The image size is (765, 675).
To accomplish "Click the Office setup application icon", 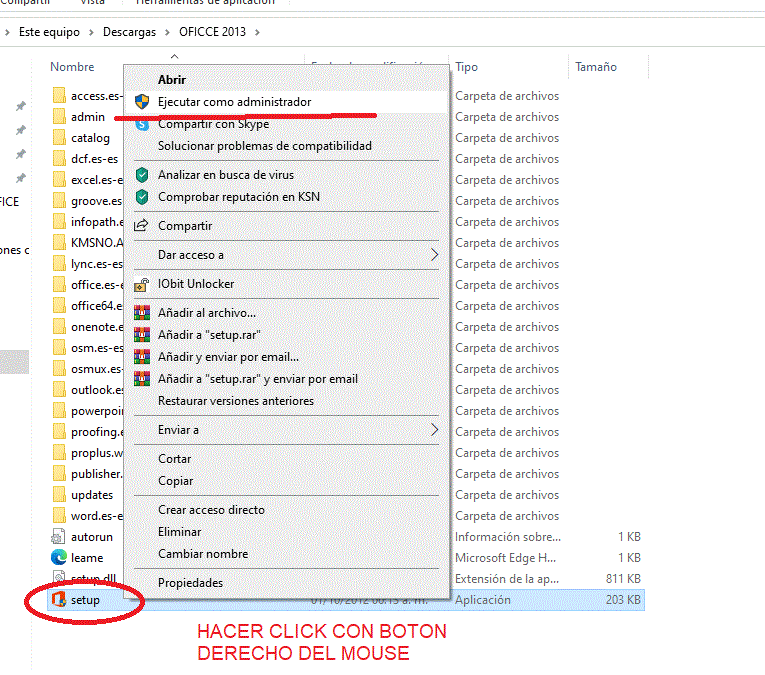I will pos(59,600).
